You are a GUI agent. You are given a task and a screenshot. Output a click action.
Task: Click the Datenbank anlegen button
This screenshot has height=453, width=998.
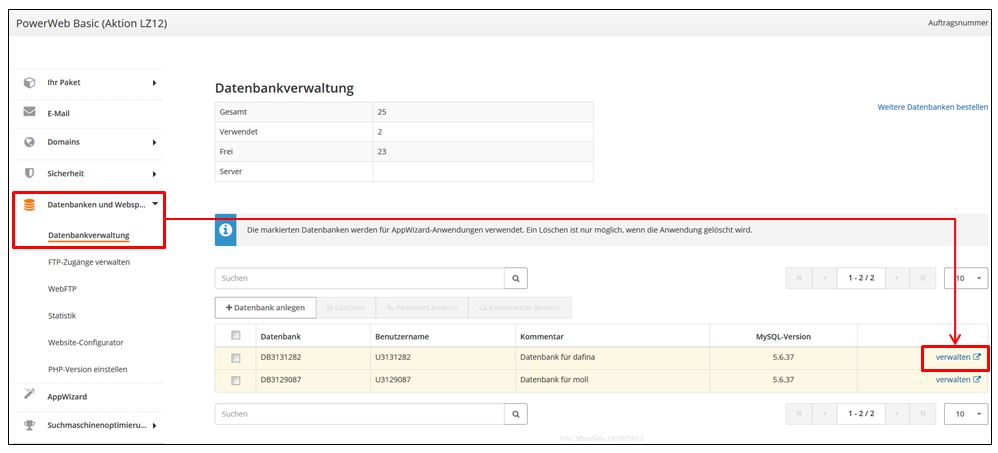tap(265, 307)
